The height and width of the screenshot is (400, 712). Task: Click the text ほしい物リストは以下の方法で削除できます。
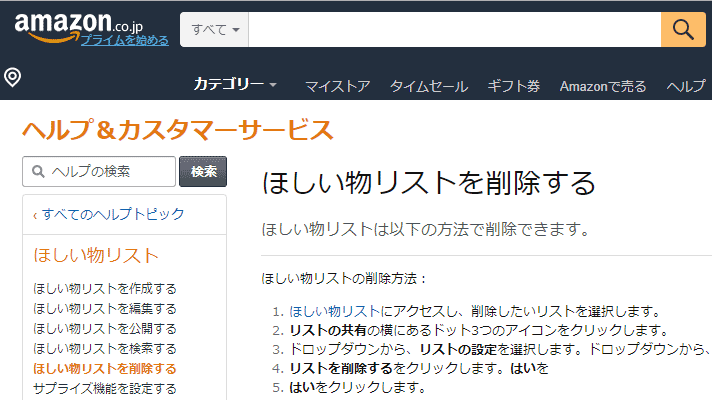(x=425, y=229)
